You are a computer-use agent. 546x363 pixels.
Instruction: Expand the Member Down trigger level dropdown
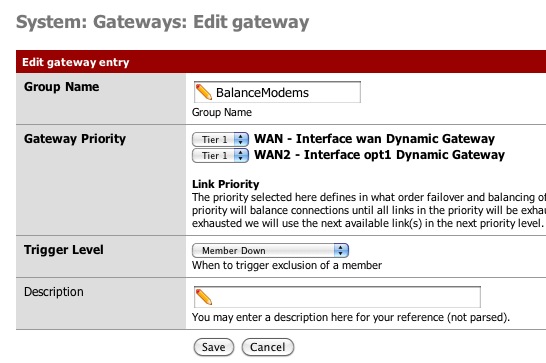point(270,250)
